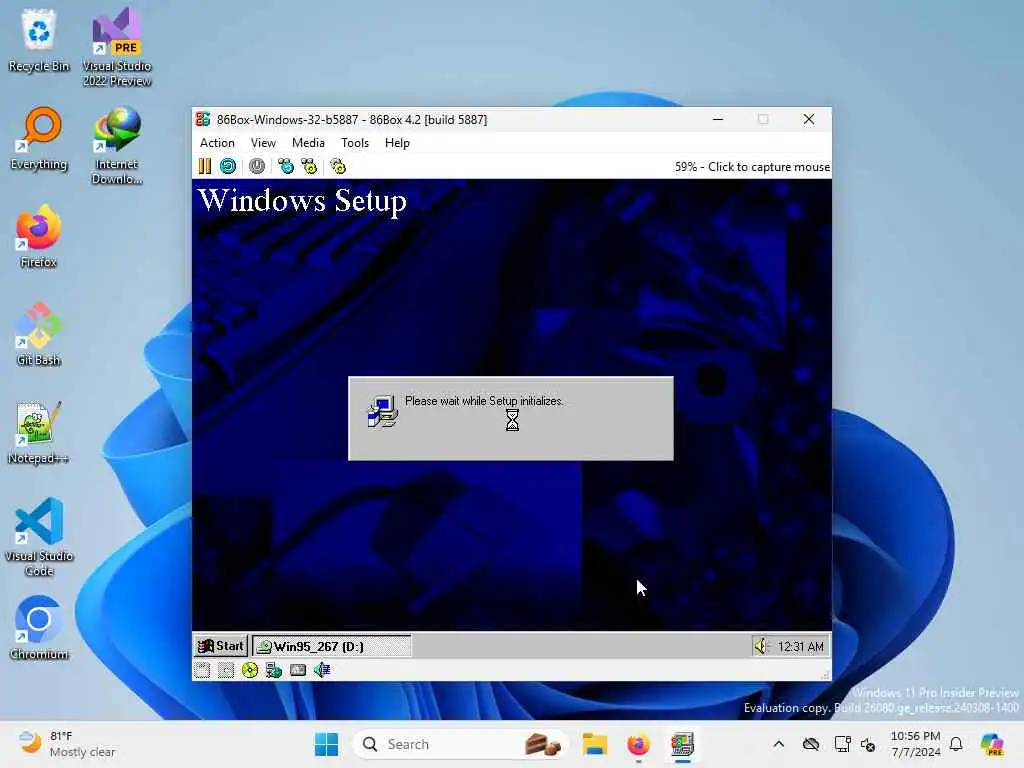Click the yellow Ctrl+Alt+Esc gear icon
Screen dimensions: 1024x768
pos(309,167)
